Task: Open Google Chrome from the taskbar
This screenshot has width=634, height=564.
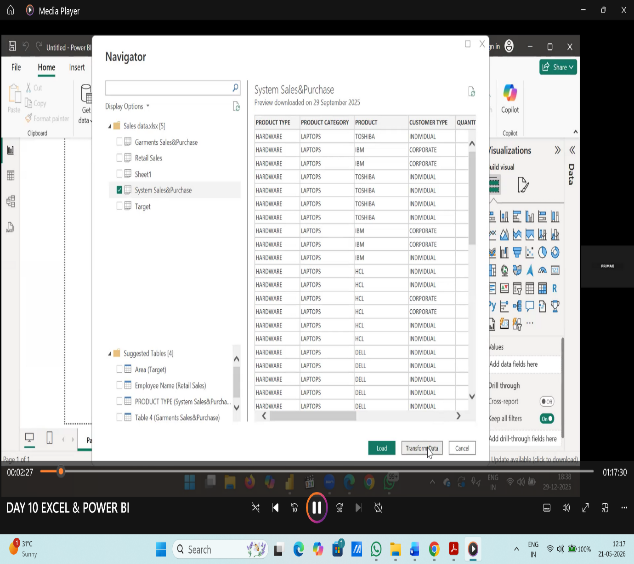Action: click(434, 549)
